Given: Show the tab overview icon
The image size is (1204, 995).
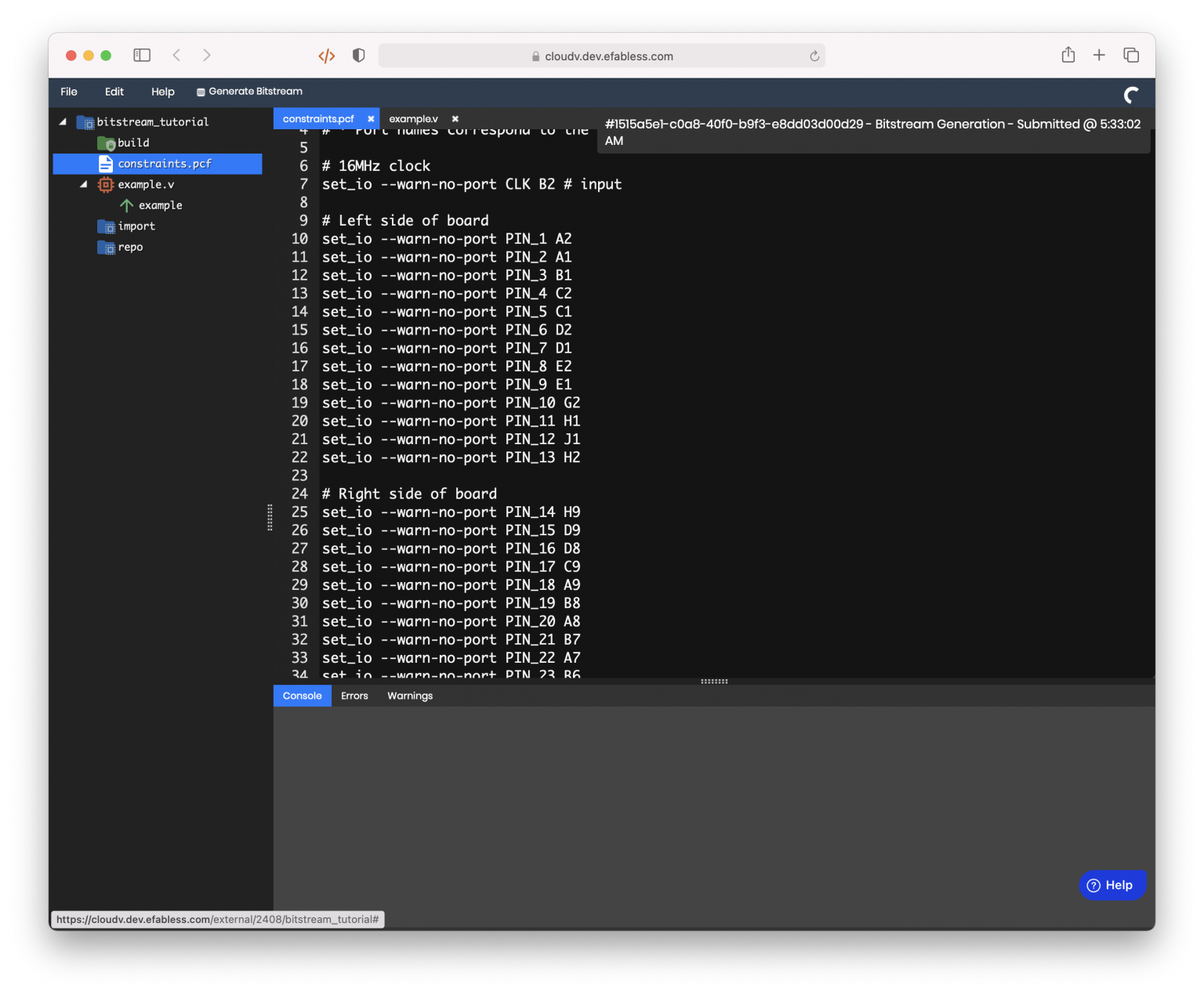Looking at the screenshot, I should click(1131, 55).
